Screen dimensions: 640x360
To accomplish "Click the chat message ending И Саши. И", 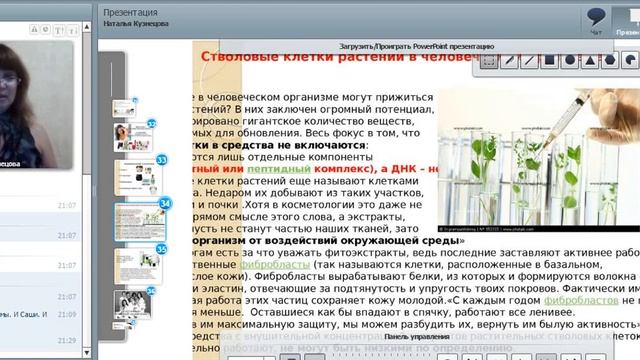I will [x=24, y=315].
